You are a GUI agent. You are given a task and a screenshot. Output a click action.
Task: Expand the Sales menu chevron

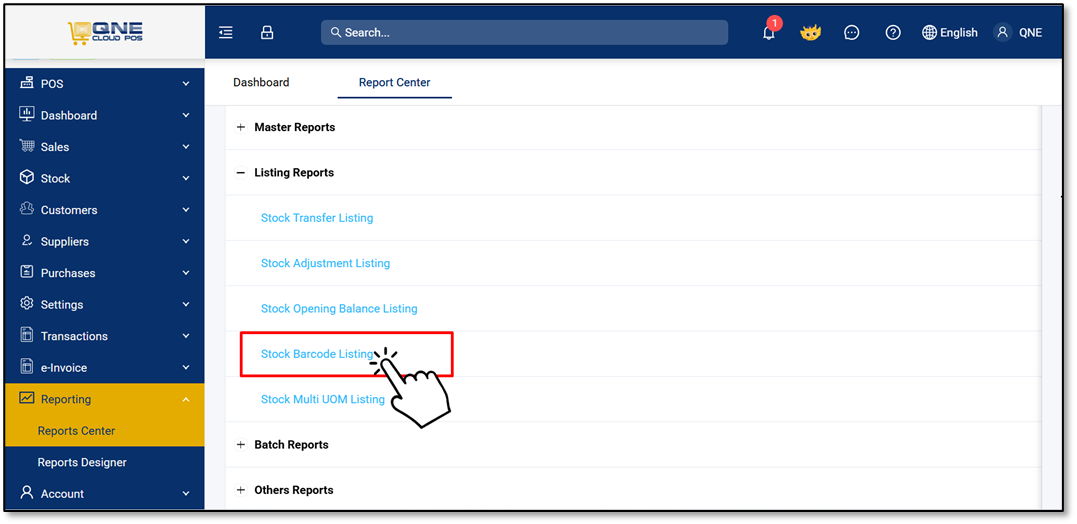pos(185,147)
